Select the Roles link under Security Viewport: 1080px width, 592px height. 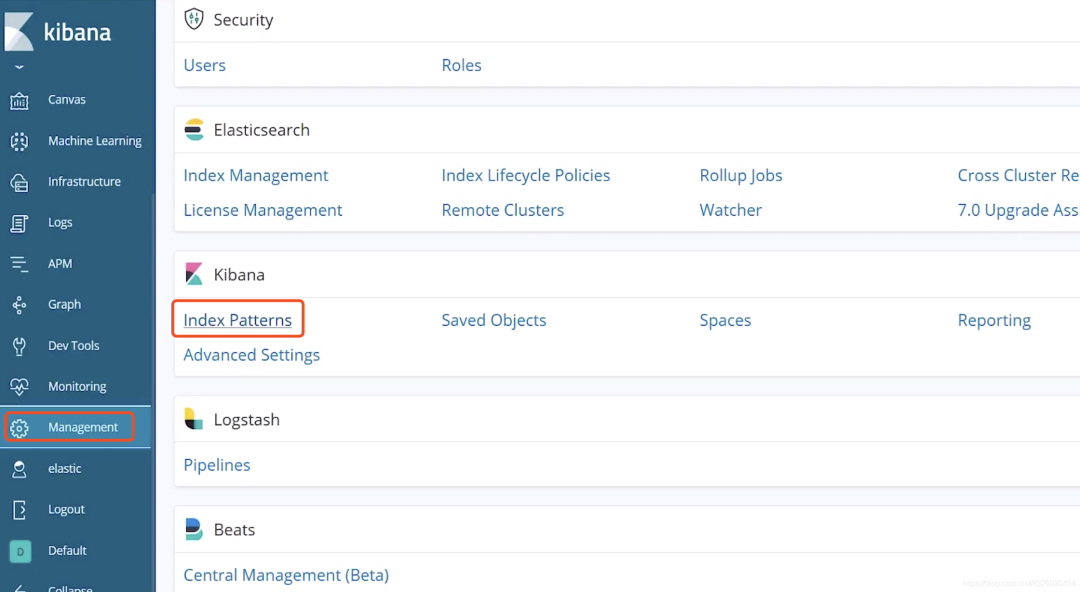[461, 65]
